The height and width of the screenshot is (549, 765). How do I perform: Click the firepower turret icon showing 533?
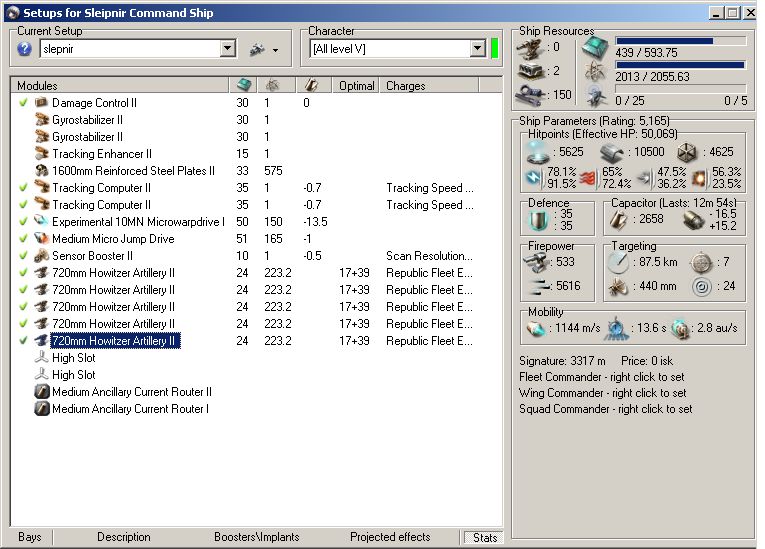[x=535, y=263]
